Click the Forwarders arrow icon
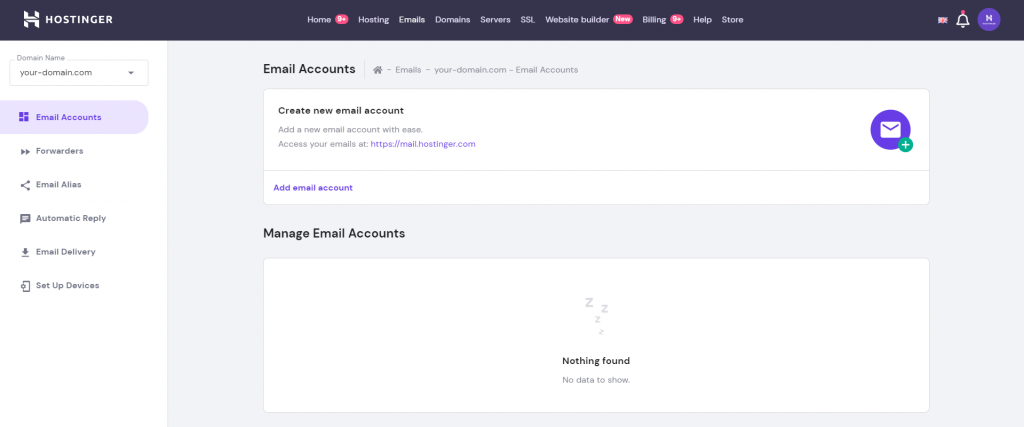This screenshot has height=427, width=1024. 25,151
